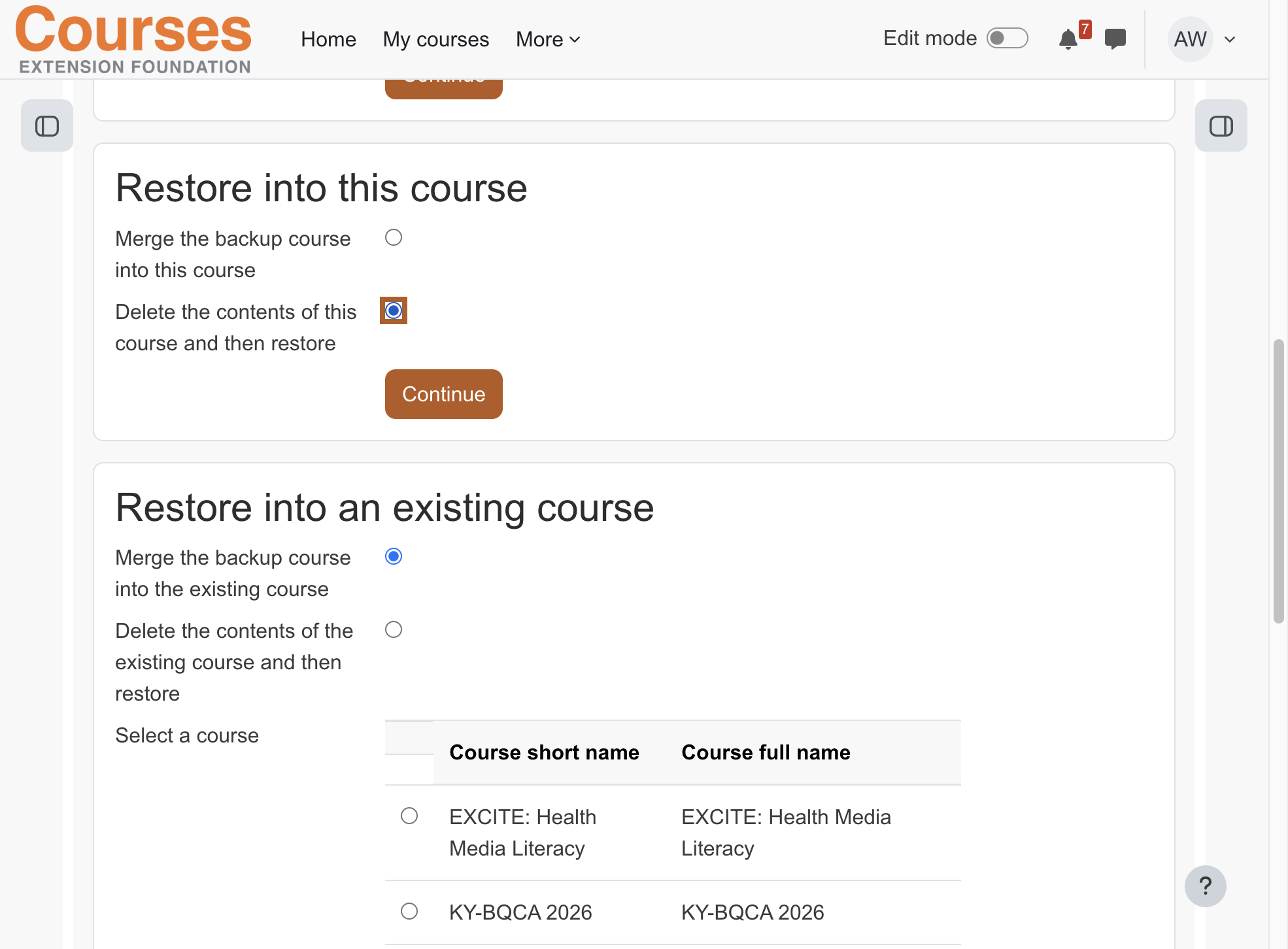Toggle the Edit mode switch
Image resolution: width=1288 pixels, height=949 pixels.
click(1007, 38)
